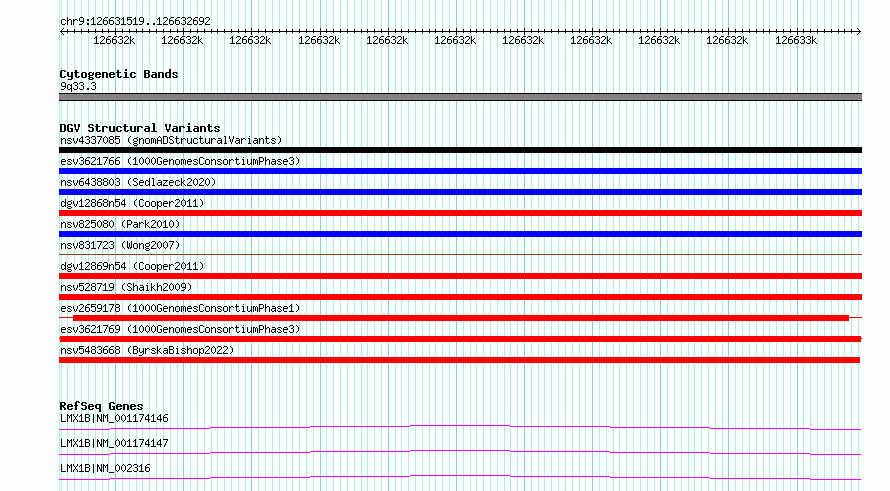Open the dgv12868n54 Cooper2011 label
The image size is (890, 491).
click(132, 203)
